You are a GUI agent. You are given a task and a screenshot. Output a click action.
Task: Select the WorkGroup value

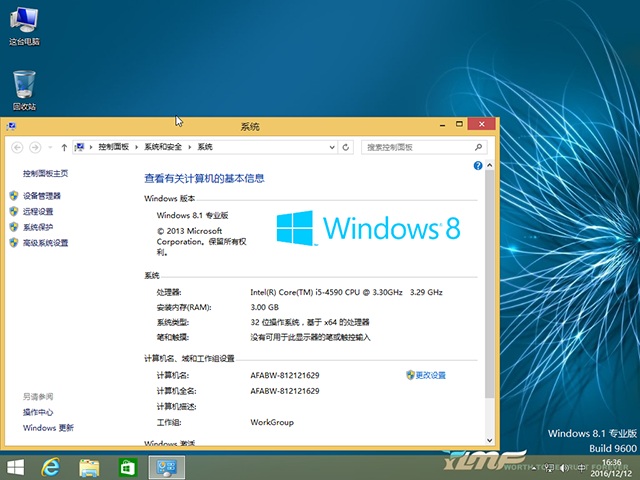272,422
